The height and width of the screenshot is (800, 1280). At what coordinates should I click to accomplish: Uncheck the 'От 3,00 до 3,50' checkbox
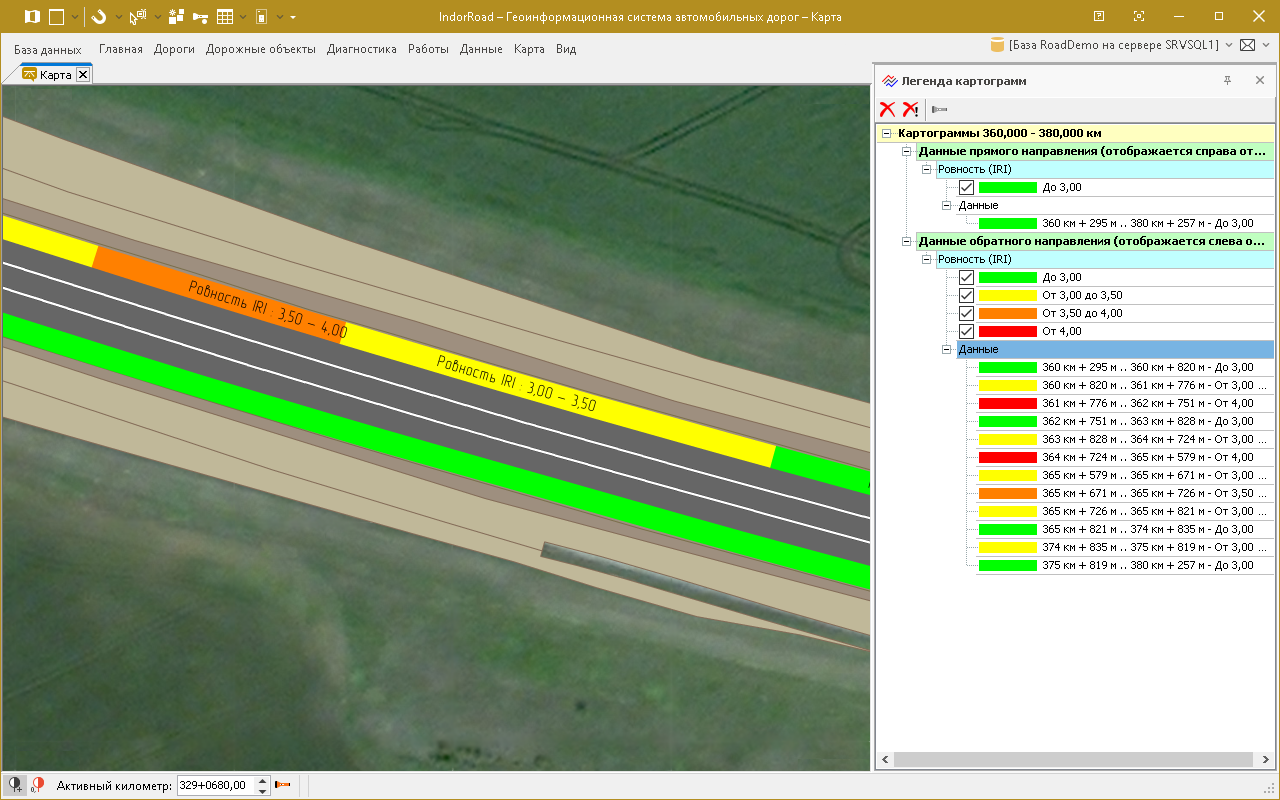[x=966, y=296]
